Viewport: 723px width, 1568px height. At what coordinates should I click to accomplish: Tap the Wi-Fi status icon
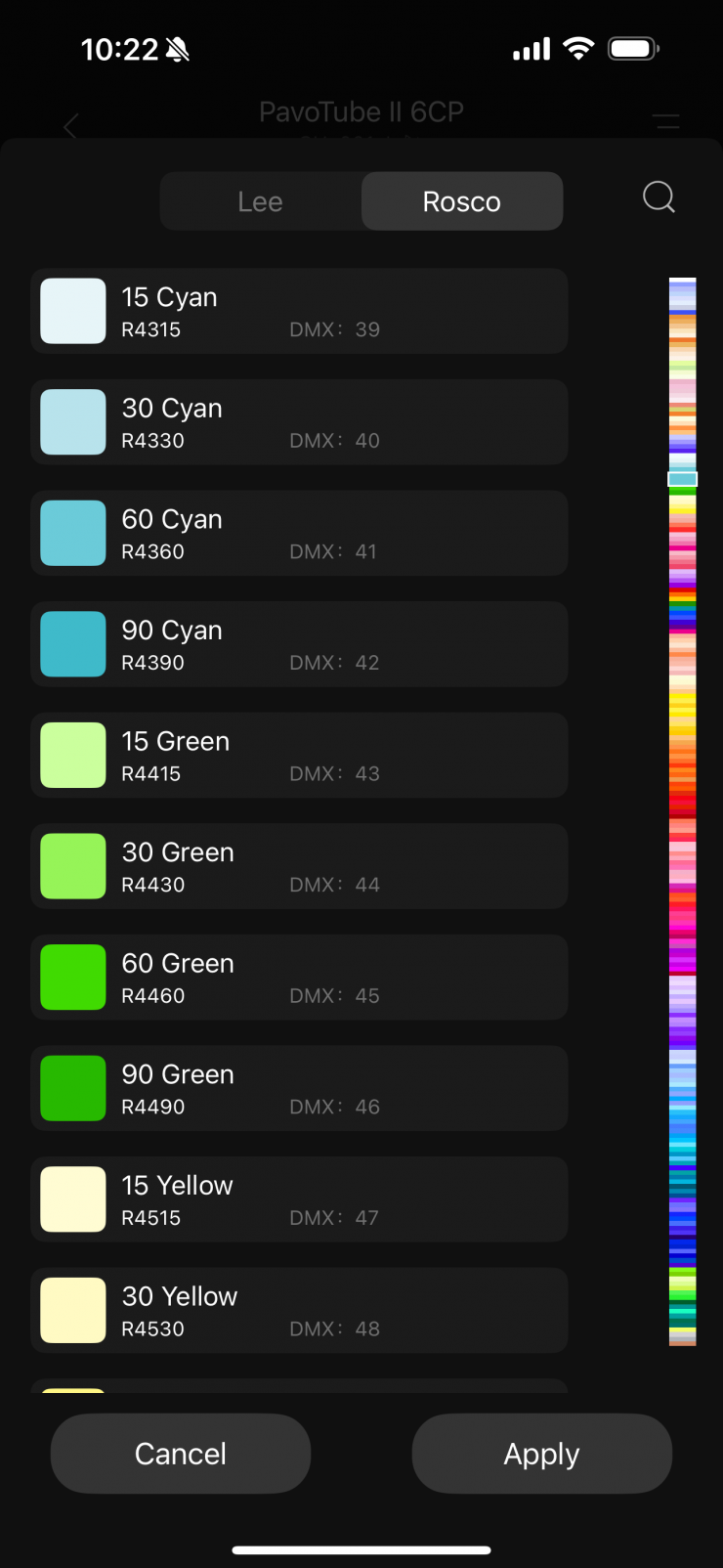[578, 49]
